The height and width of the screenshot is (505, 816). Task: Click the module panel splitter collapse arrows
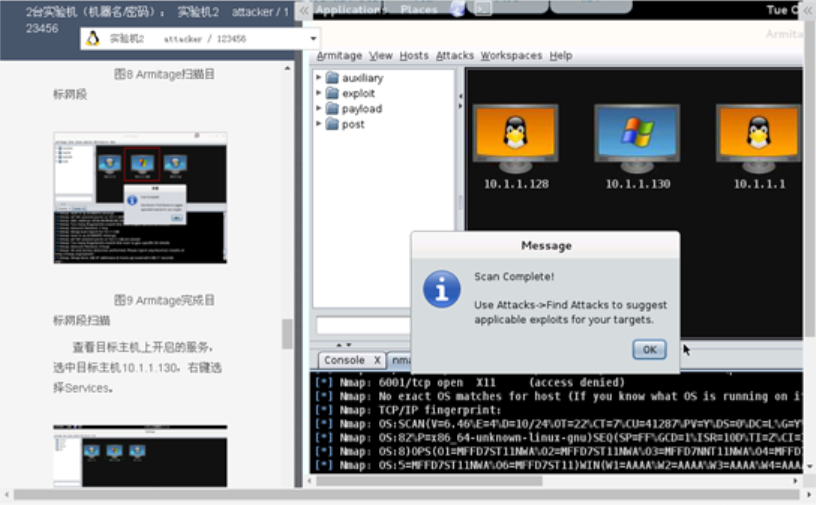pos(460,101)
